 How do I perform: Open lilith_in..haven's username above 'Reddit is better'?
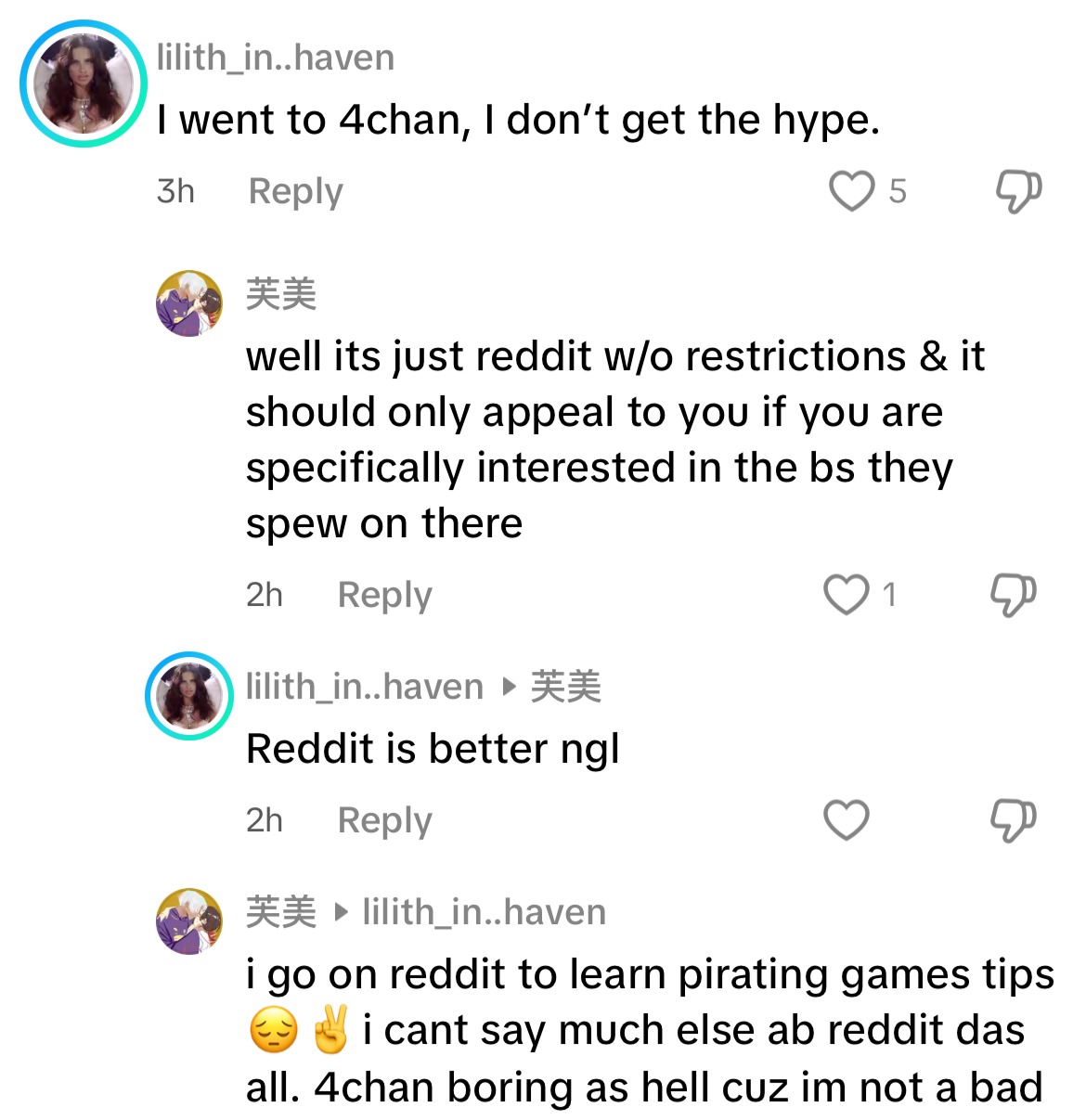tap(365, 687)
